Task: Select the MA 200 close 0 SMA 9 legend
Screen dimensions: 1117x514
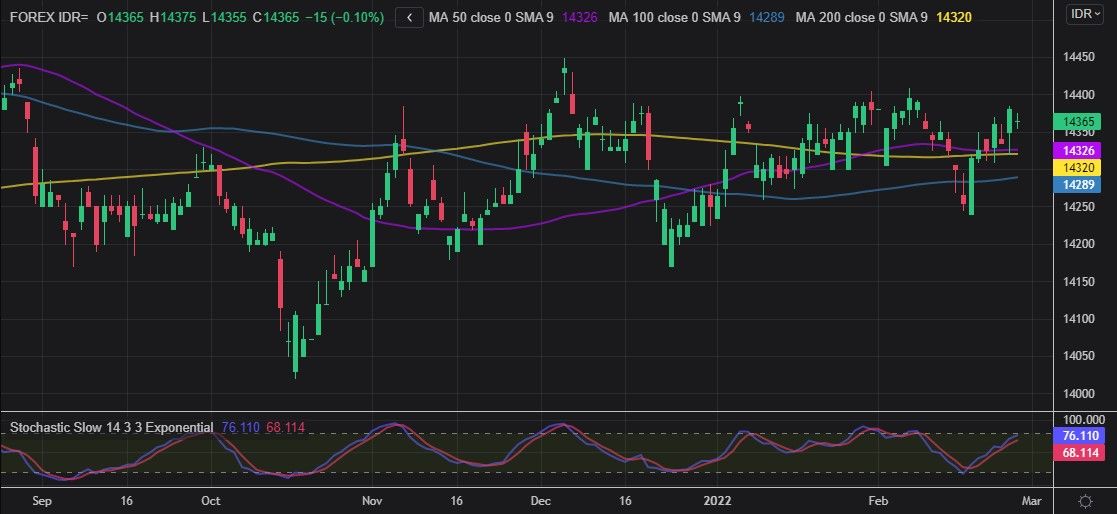Action: (x=861, y=18)
